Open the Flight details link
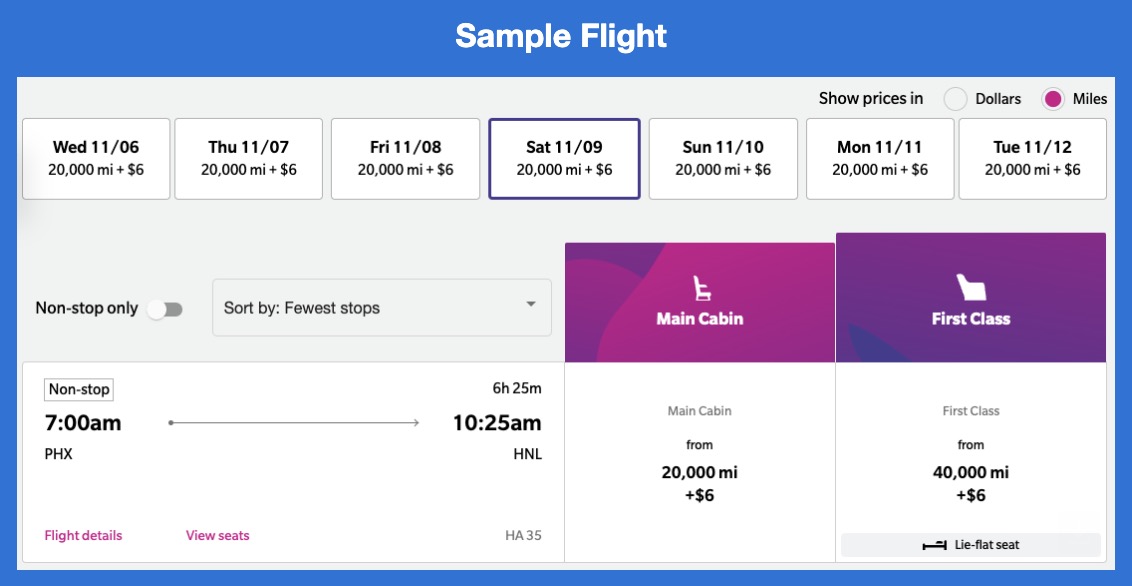This screenshot has width=1132, height=586. (x=83, y=536)
